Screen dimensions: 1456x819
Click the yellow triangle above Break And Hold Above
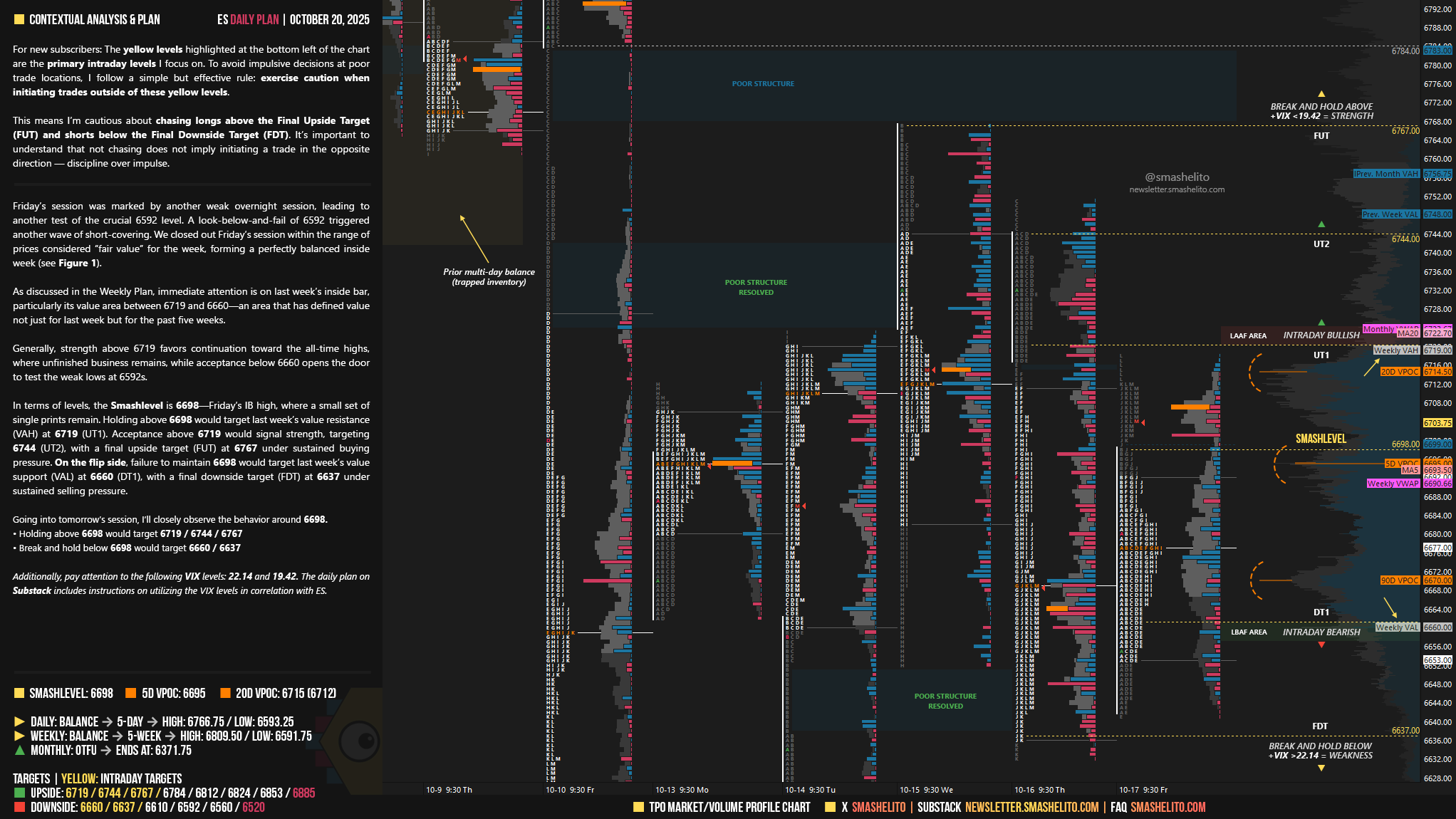point(1321,94)
